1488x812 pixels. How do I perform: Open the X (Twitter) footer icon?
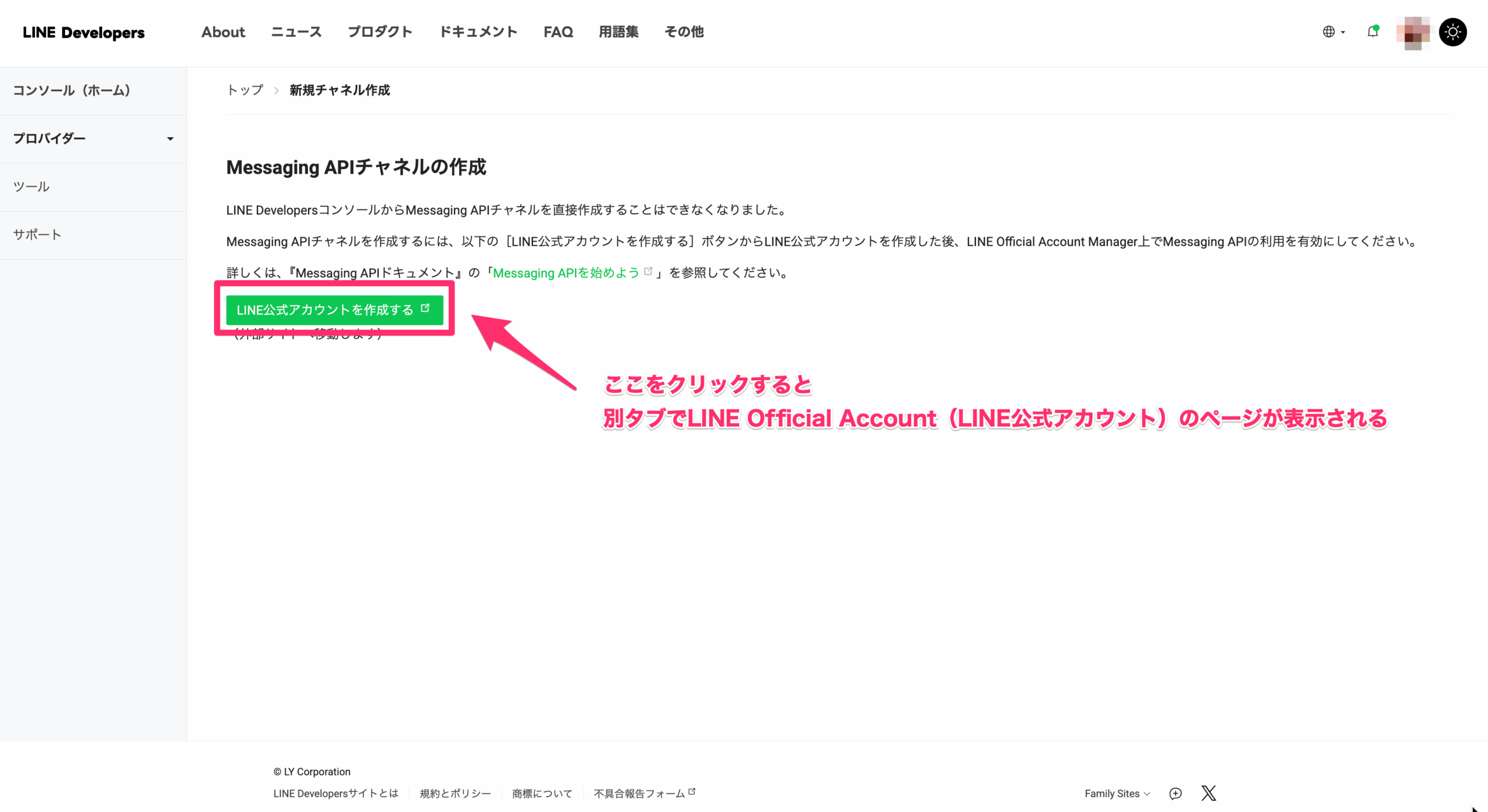[1208, 793]
